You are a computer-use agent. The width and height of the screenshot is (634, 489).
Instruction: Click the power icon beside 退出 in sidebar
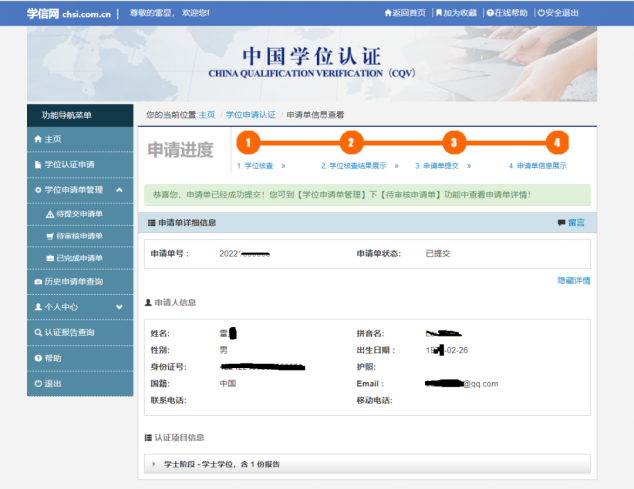click(38, 383)
